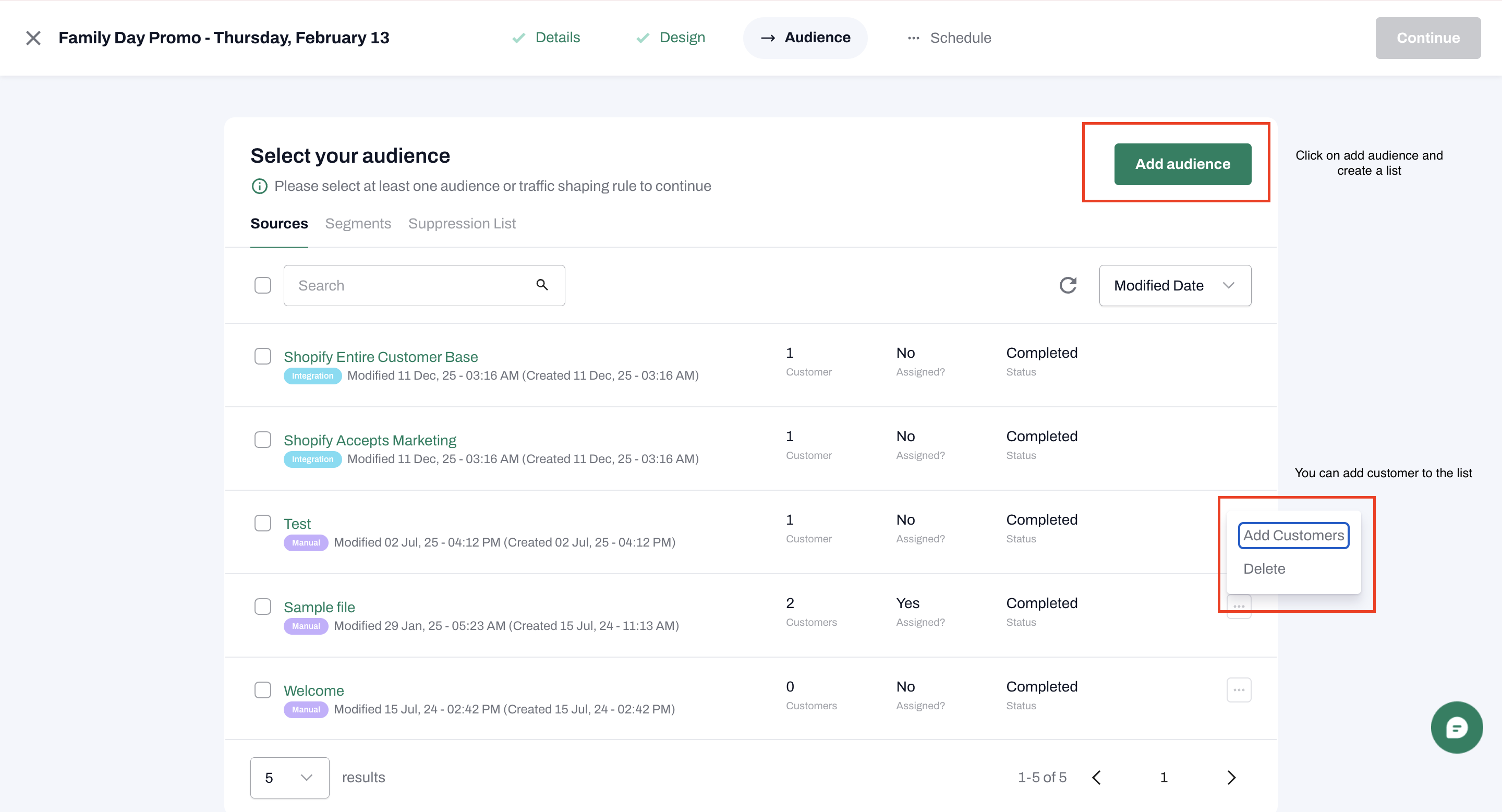The width and height of the screenshot is (1502, 812).
Task: Open the results-per-page dropdown
Action: 289,777
